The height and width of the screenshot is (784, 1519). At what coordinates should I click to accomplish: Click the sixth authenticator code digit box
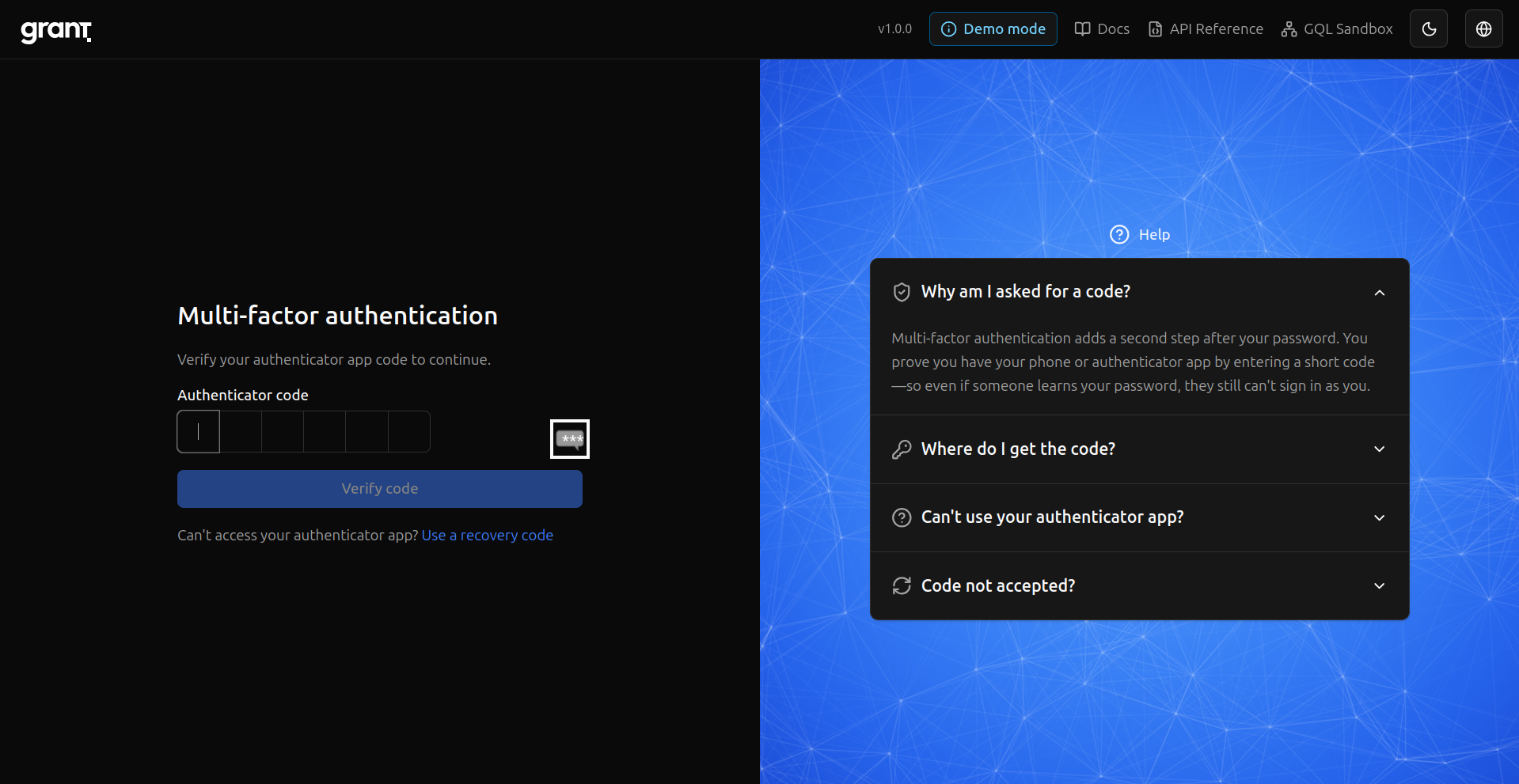click(x=409, y=432)
